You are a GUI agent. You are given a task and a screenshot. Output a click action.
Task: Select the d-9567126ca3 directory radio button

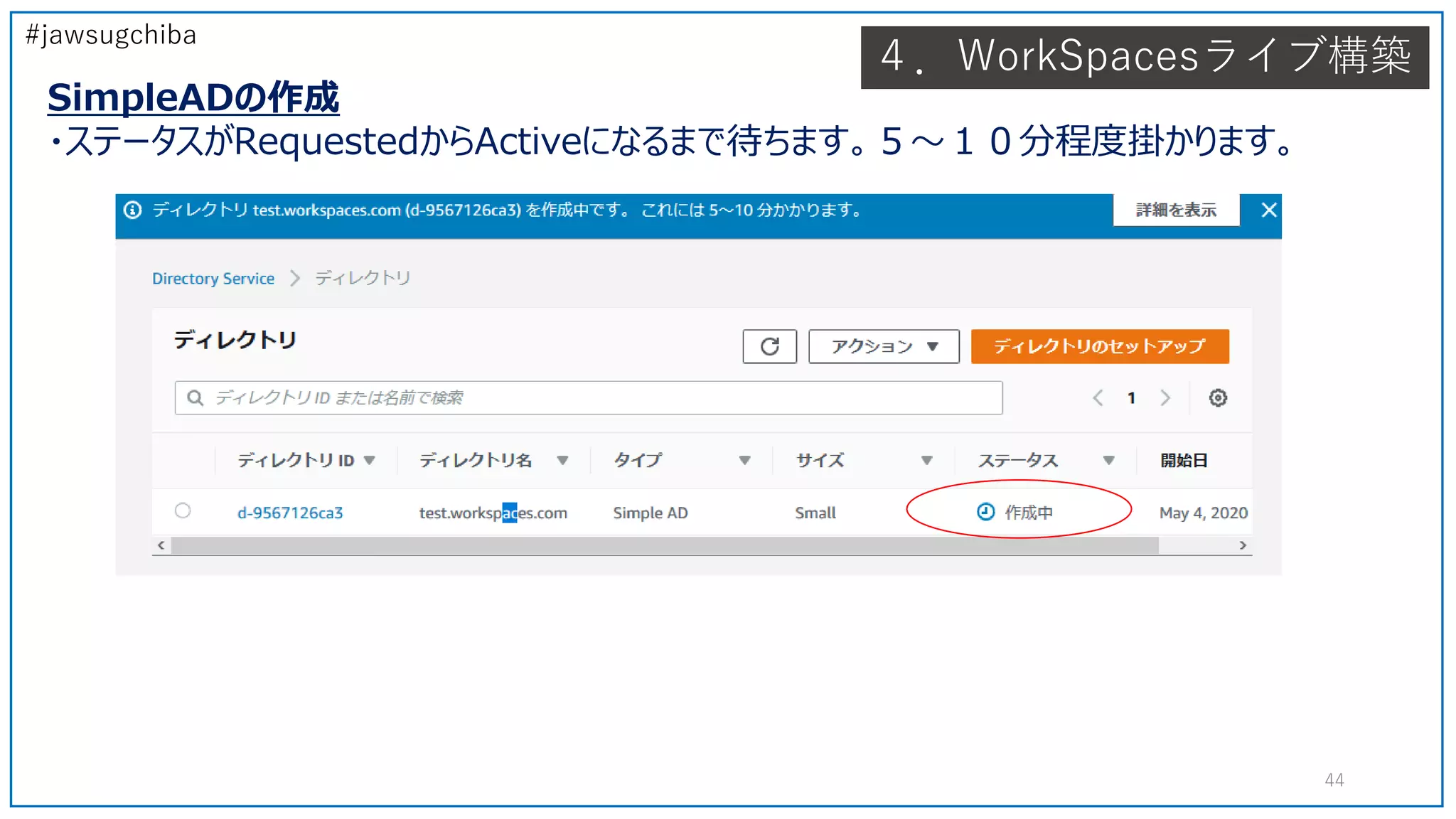pos(183,510)
